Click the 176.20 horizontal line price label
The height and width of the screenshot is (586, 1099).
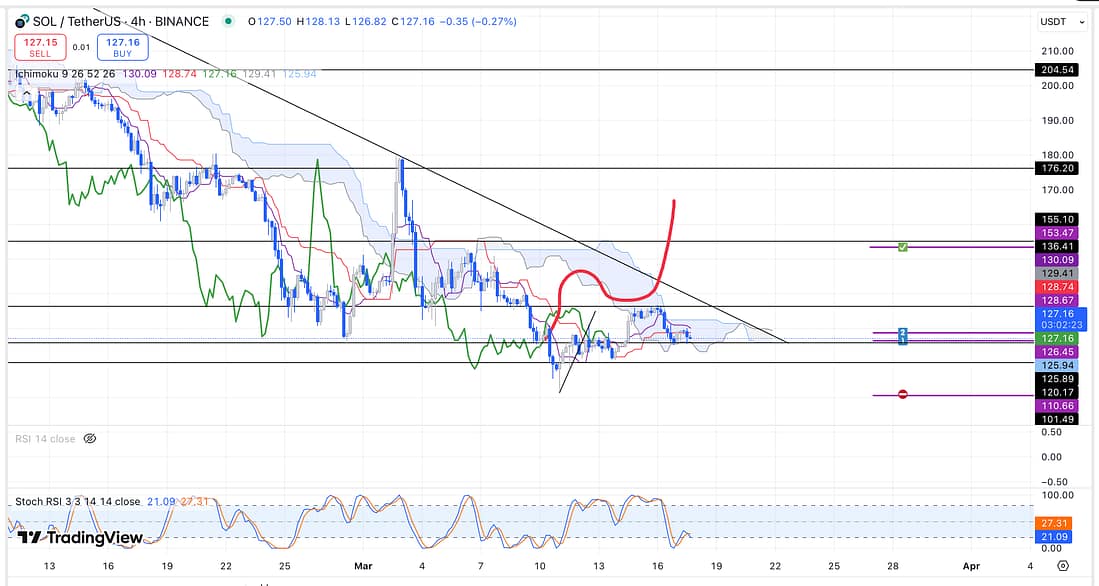click(x=1057, y=168)
